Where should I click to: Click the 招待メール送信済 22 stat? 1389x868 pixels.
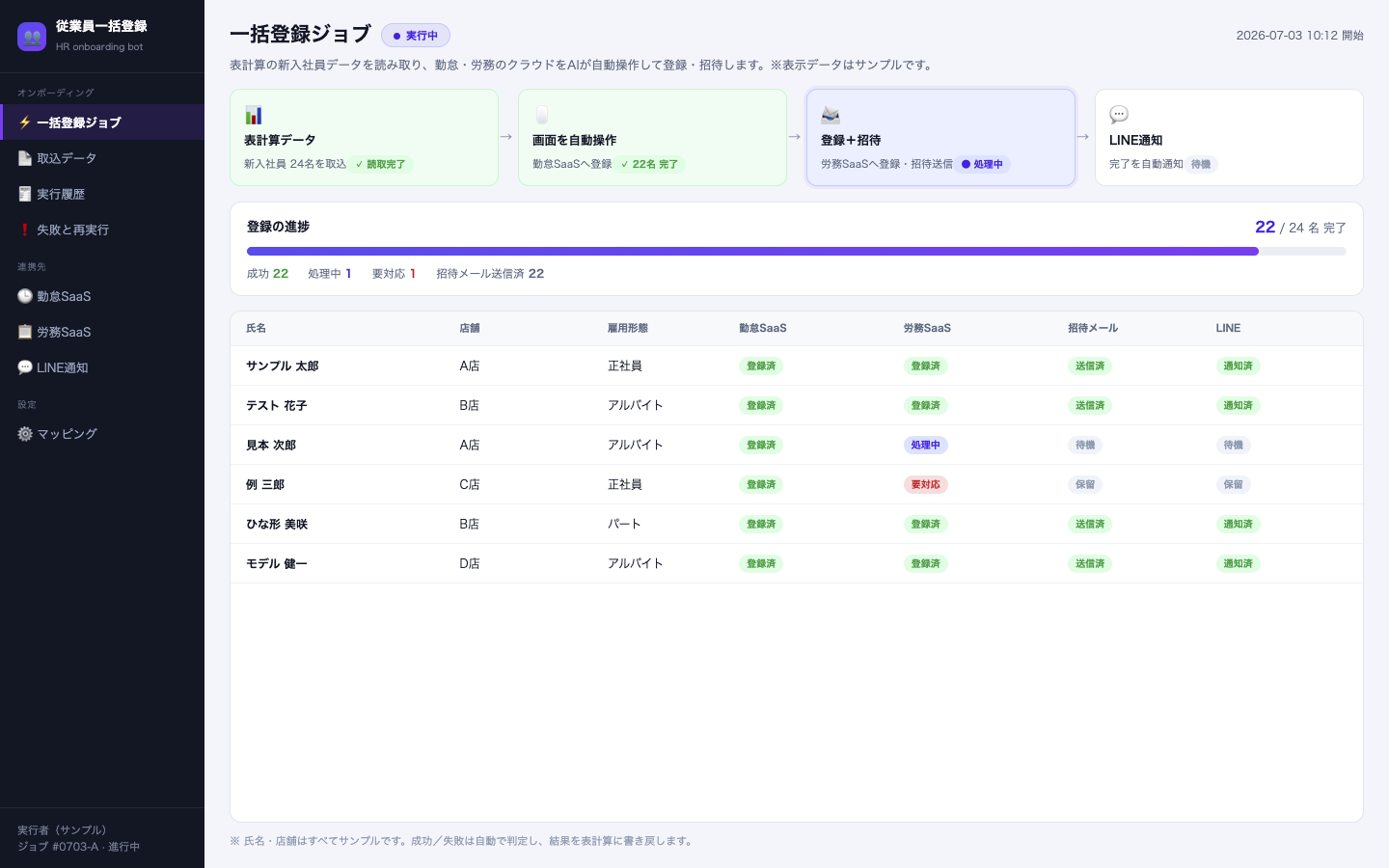(x=490, y=274)
